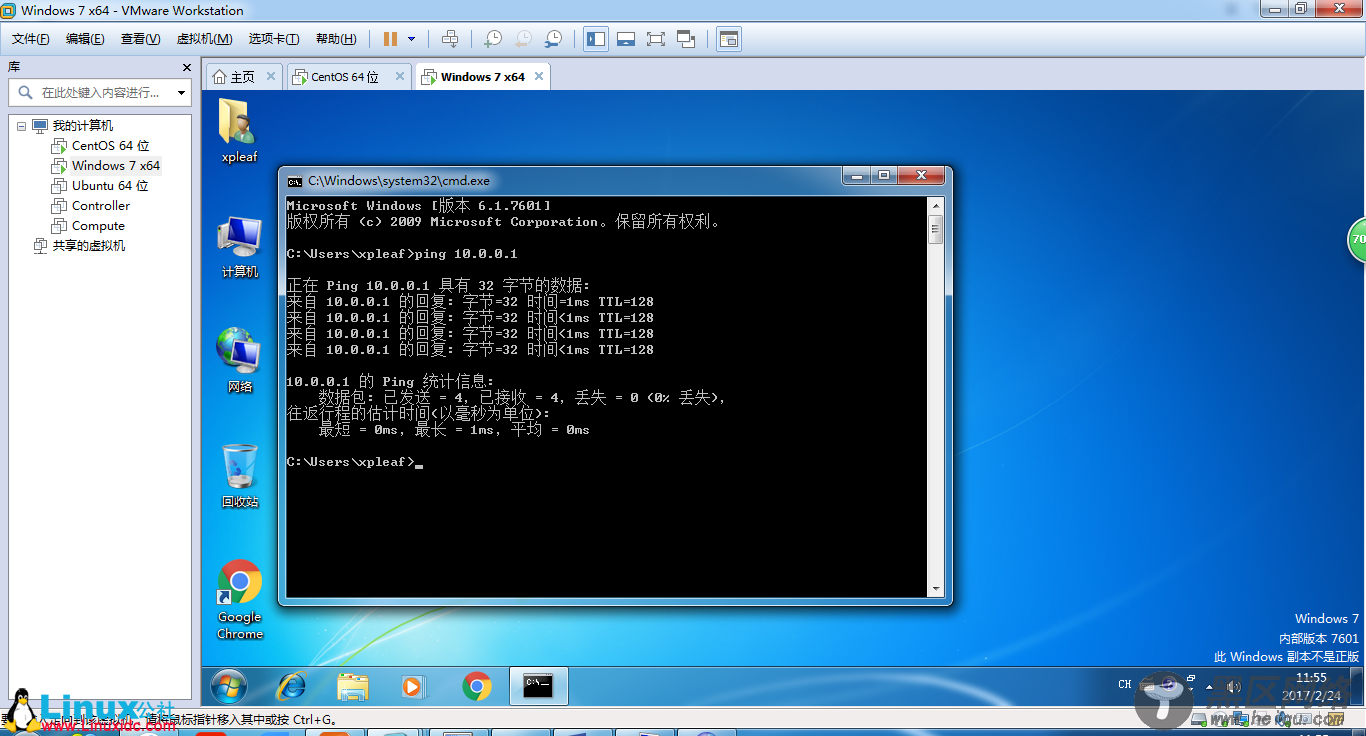Image resolution: width=1366 pixels, height=736 pixels.
Task: Click the 内部版本 7601 desktop text
Action: click(1319, 638)
